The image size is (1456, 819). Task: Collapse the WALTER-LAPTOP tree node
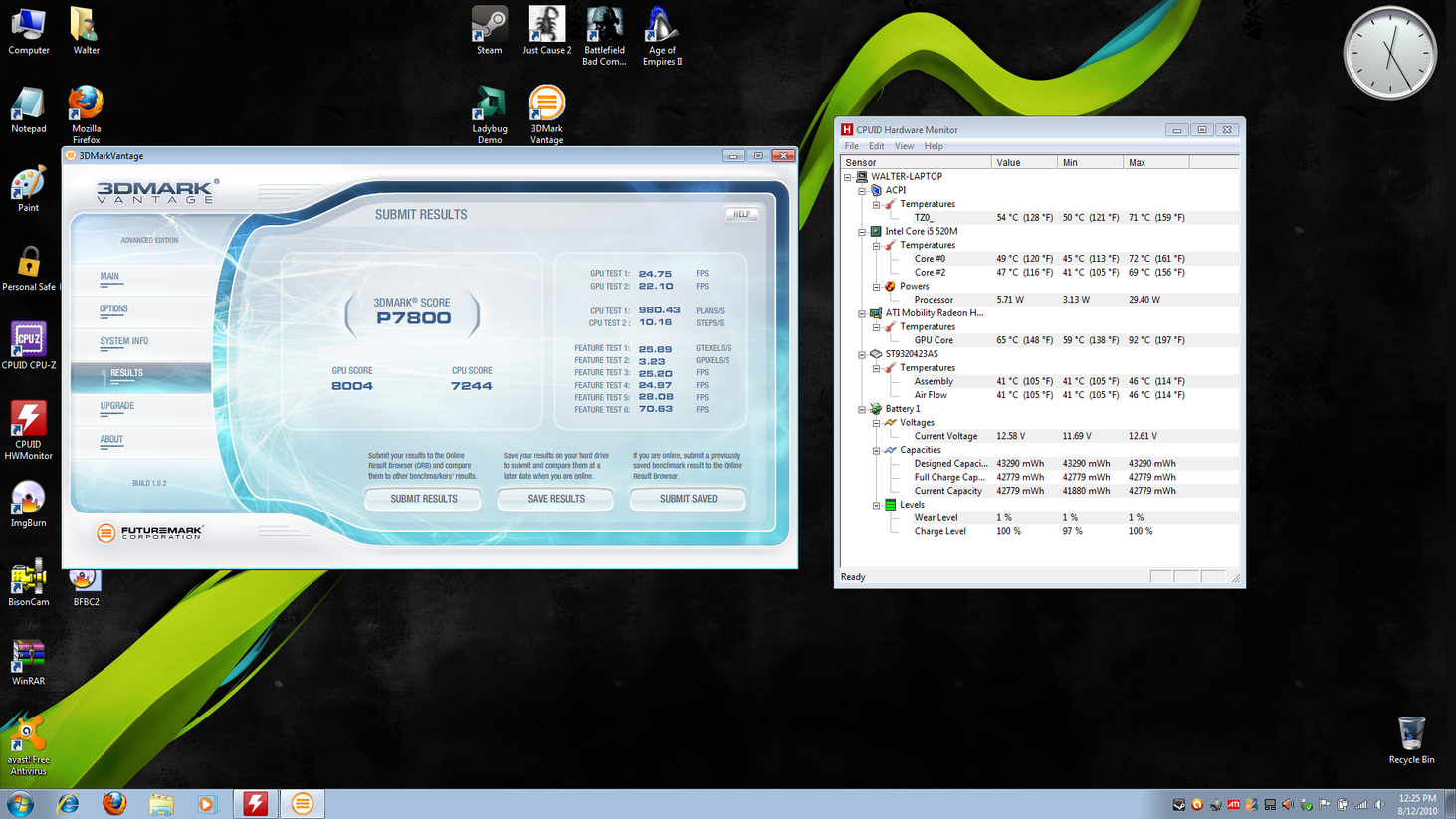coord(849,177)
